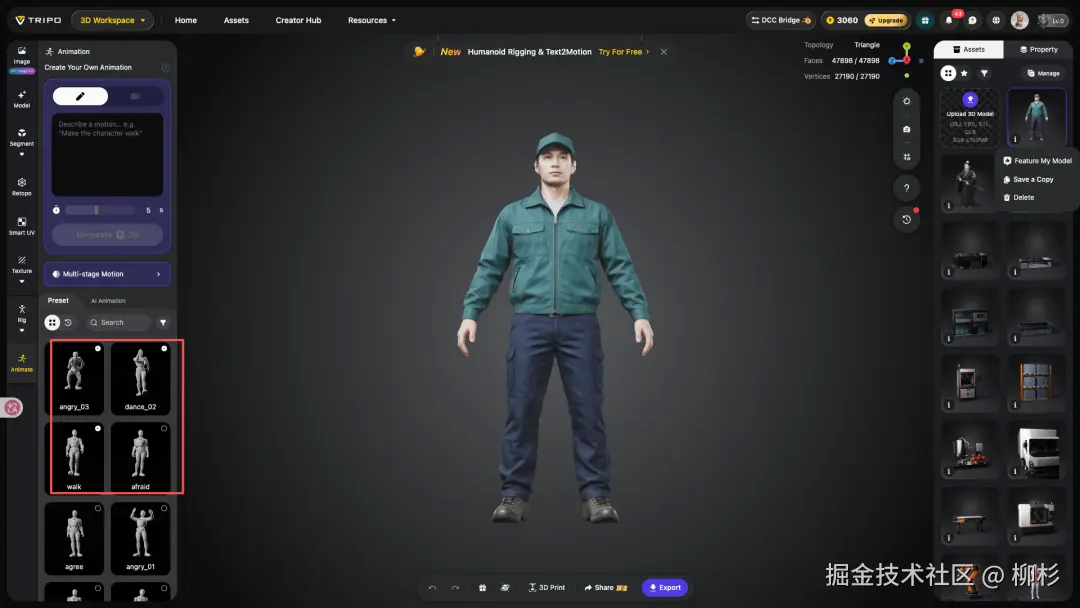Filter animation presets with the funnel icon

(x=163, y=322)
